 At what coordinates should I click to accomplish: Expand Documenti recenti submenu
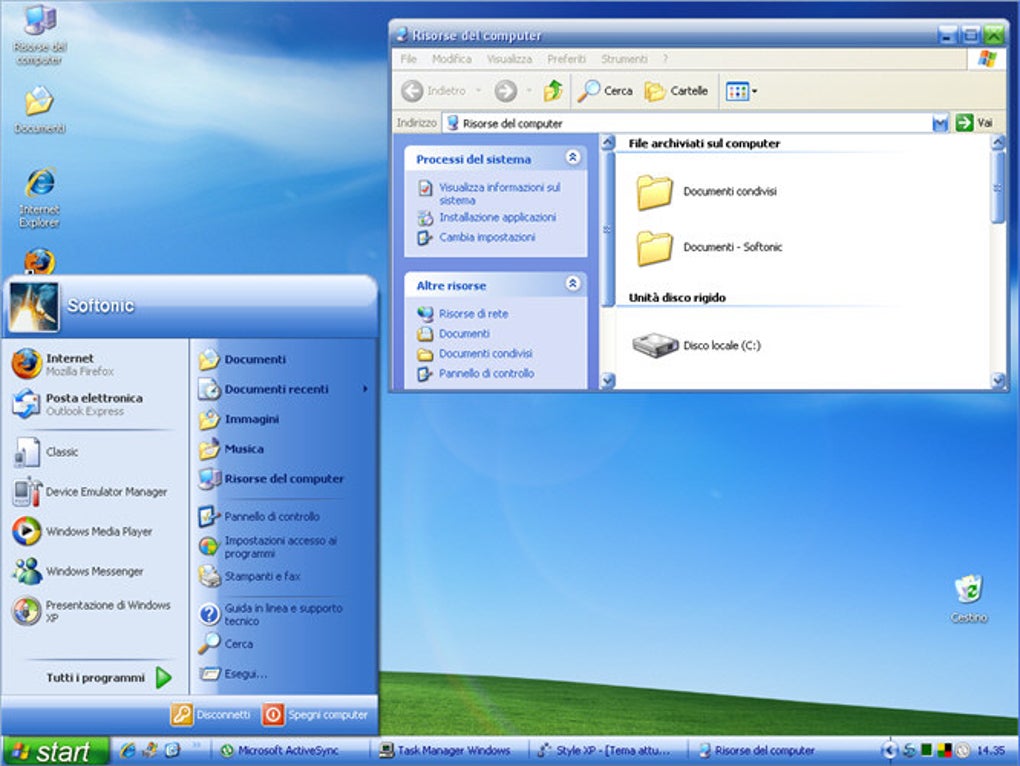click(x=284, y=389)
